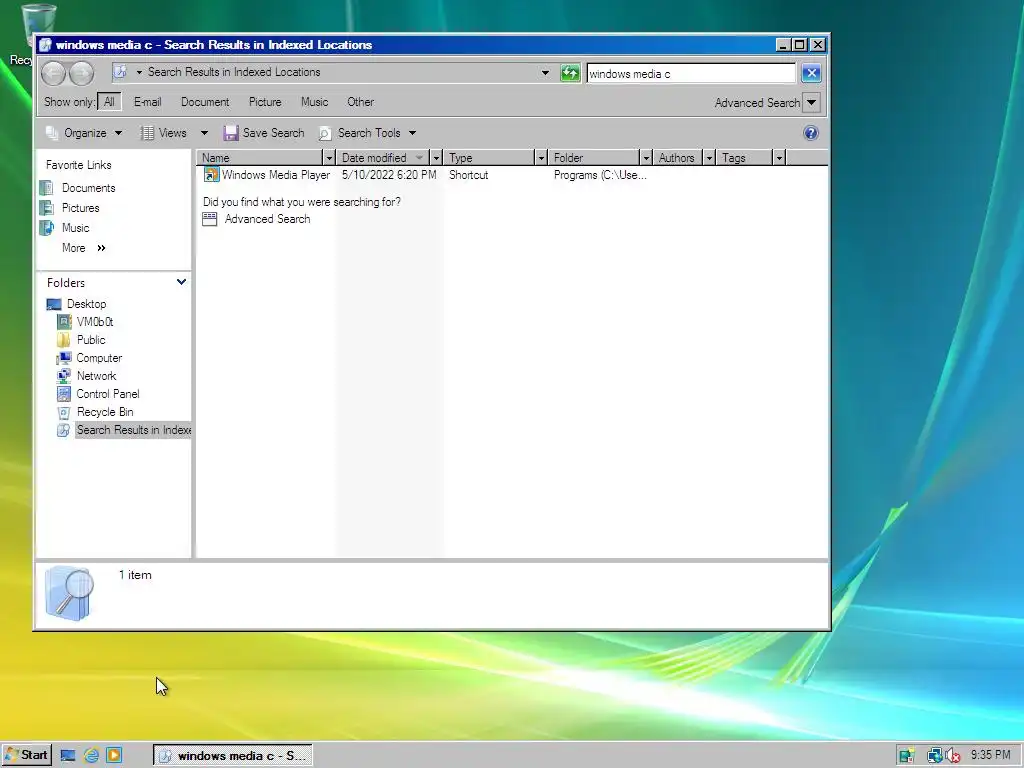Open the Date modified column filter dropdown
Screen dimensions: 1024x768
pos(437,158)
